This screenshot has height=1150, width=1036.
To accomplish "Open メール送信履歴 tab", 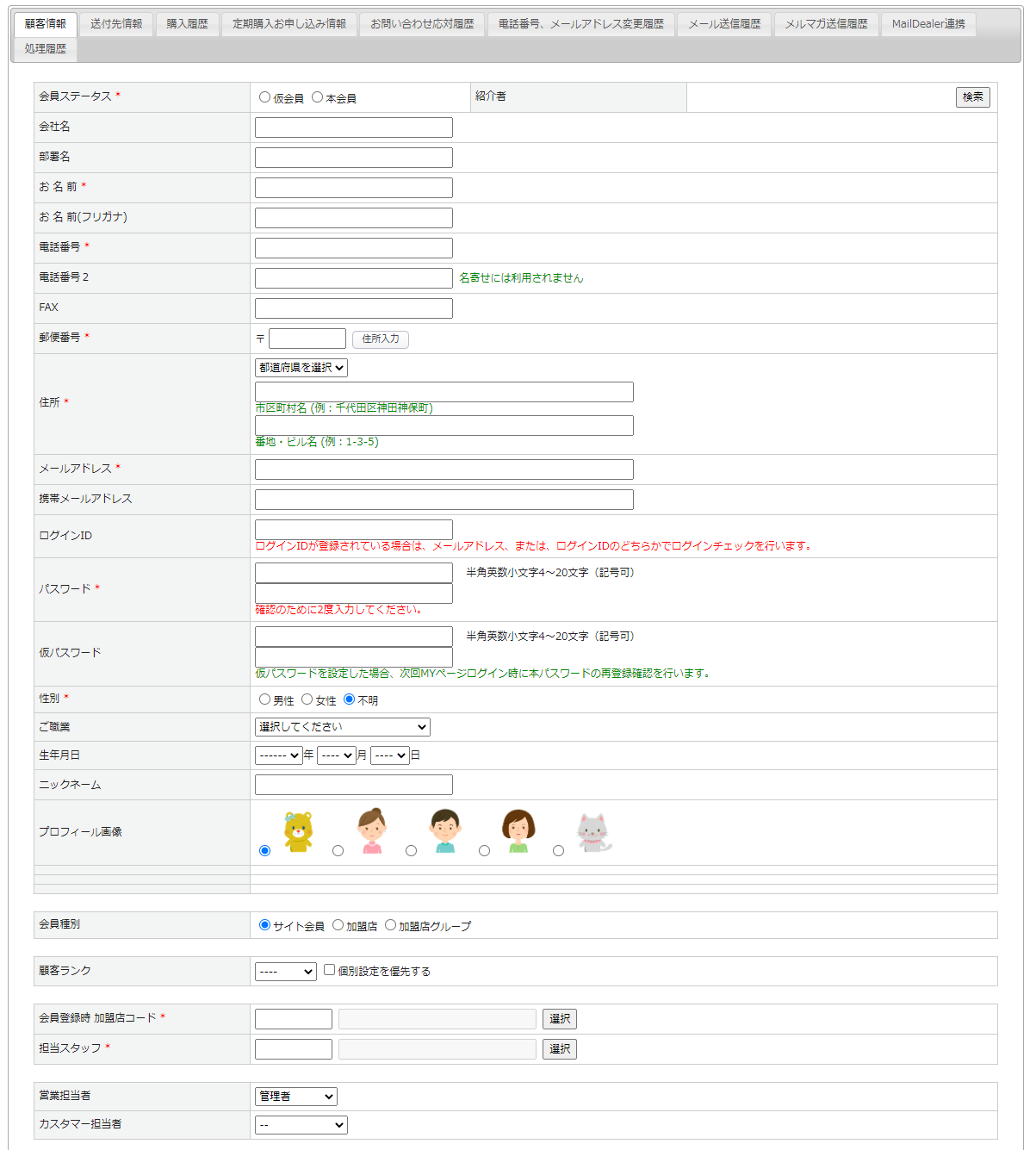I will [725, 24].
